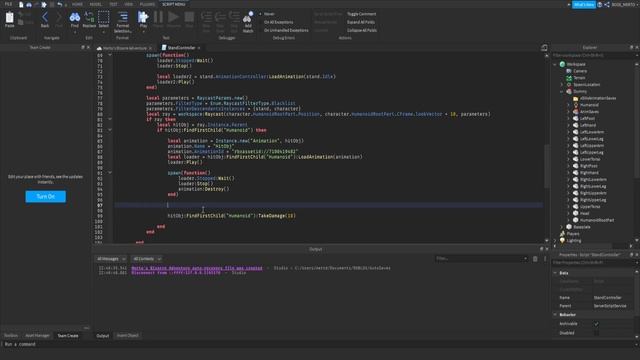Screen dimensions: 640x360
Task: Close the StandController script tab
Action: pos(199,48)
